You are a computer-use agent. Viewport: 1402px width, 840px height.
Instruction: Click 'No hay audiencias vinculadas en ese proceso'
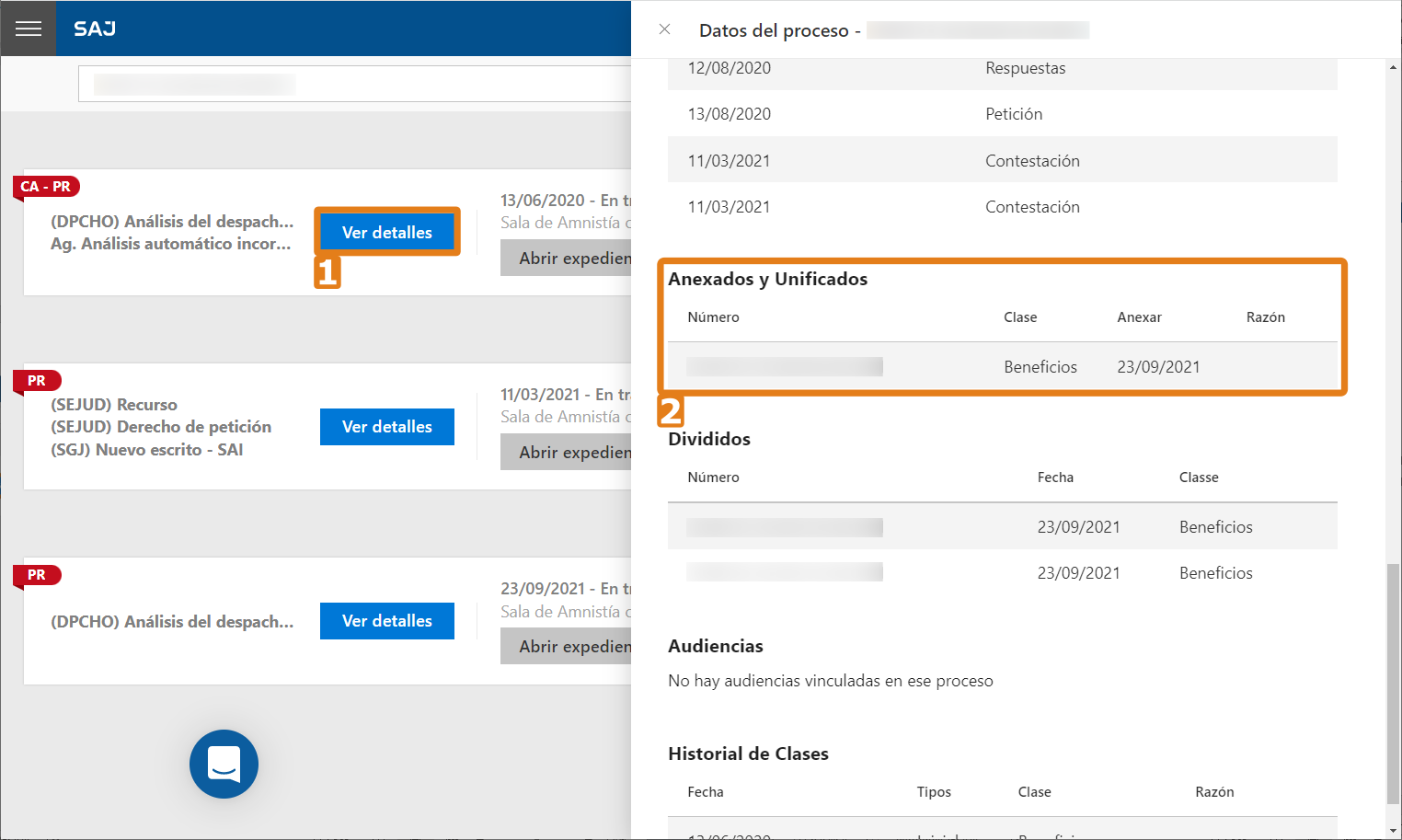[x=831, y=681]
